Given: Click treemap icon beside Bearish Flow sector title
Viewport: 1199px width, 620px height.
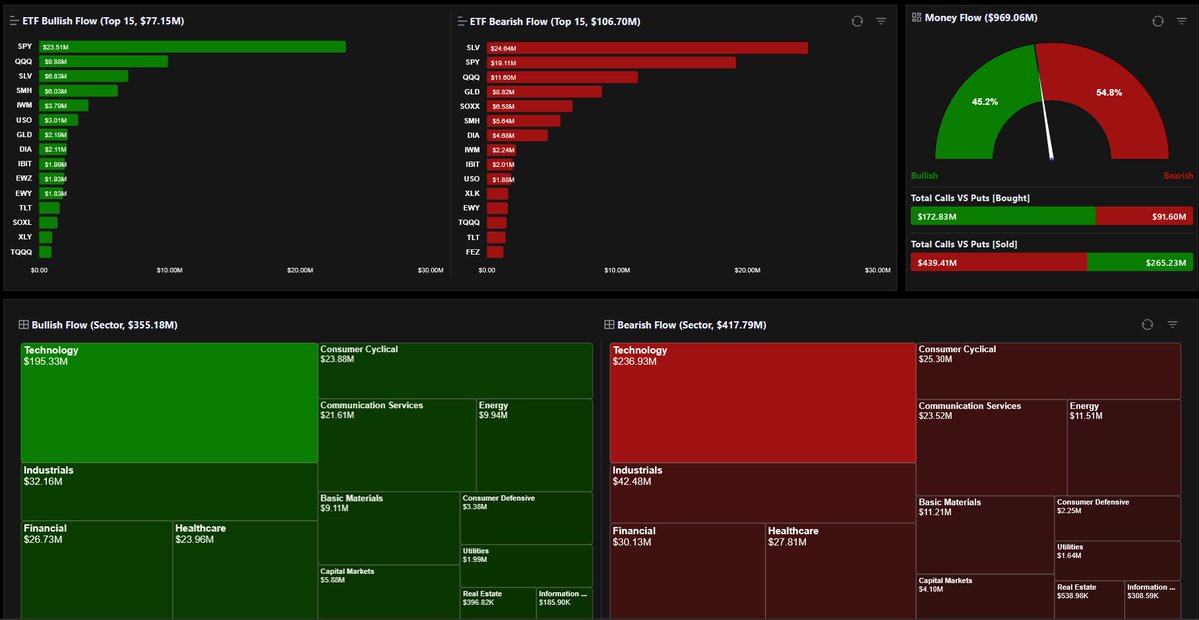Looking at the screenshot, I should 609,325.
